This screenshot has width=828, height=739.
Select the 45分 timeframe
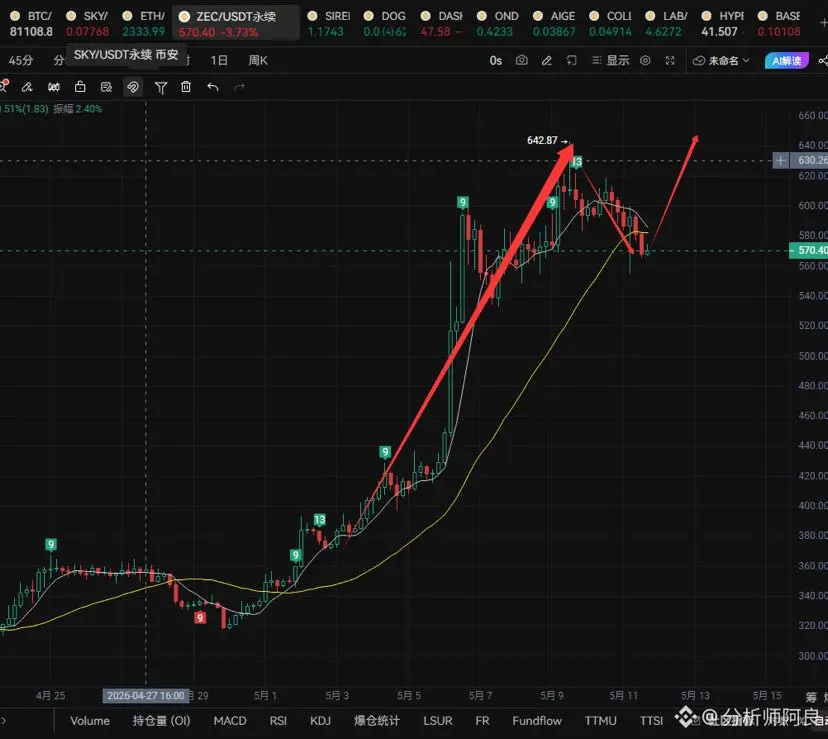tap(21, 61)
